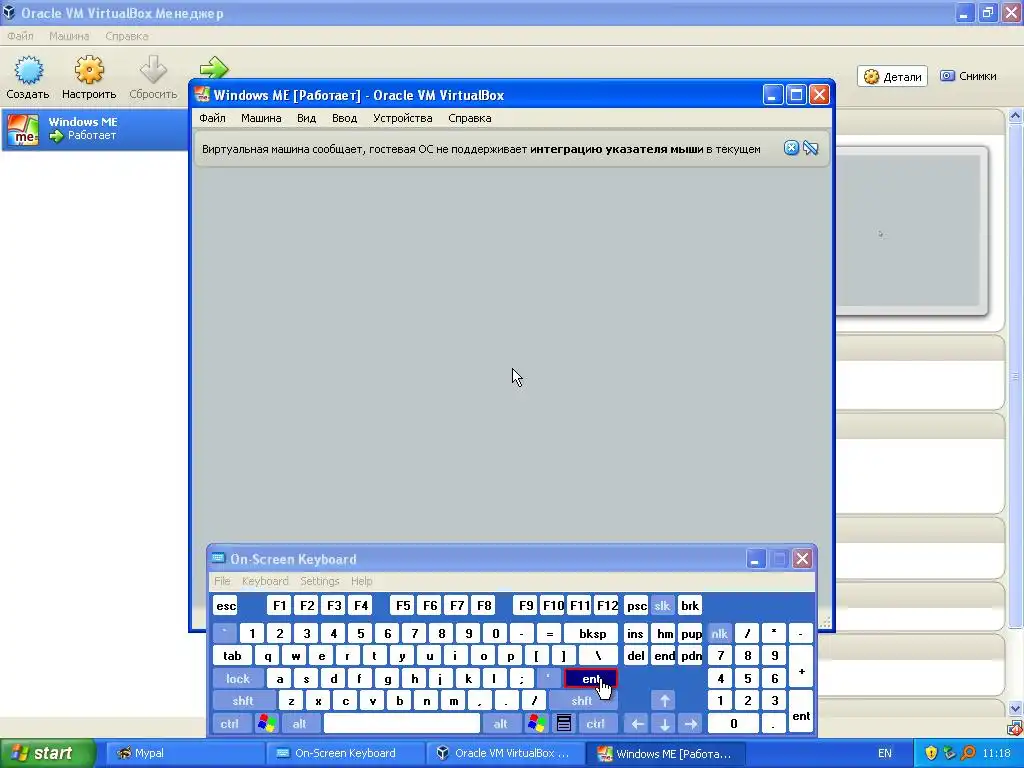The height and width of the screenshot is (768, 1024).
Task: Open Вид menu in VM window
Action: pyautogui.click(x=306, y=118)
